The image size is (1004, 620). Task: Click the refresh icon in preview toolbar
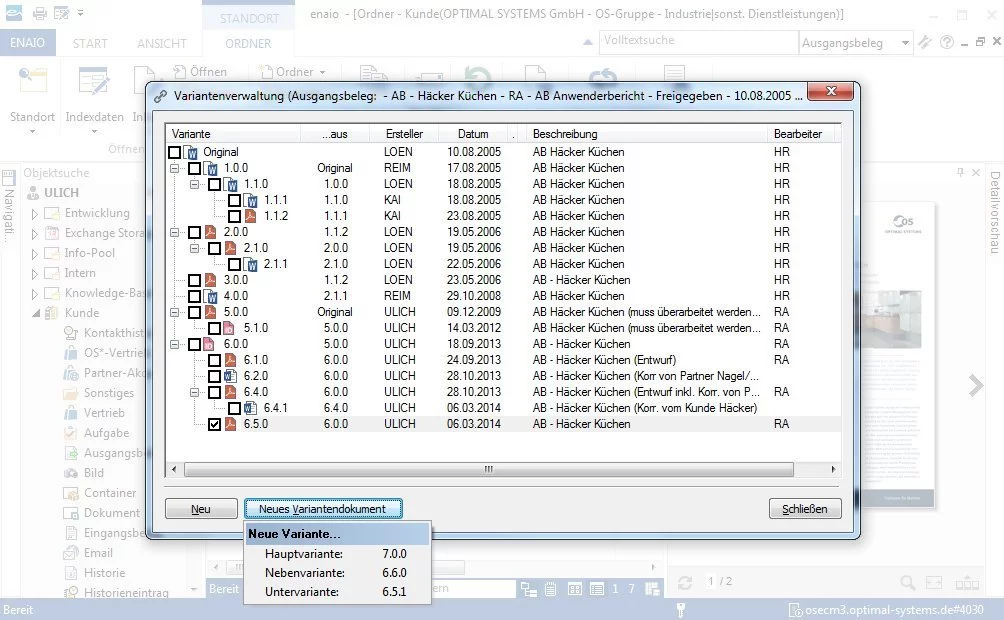click(685, 582)
